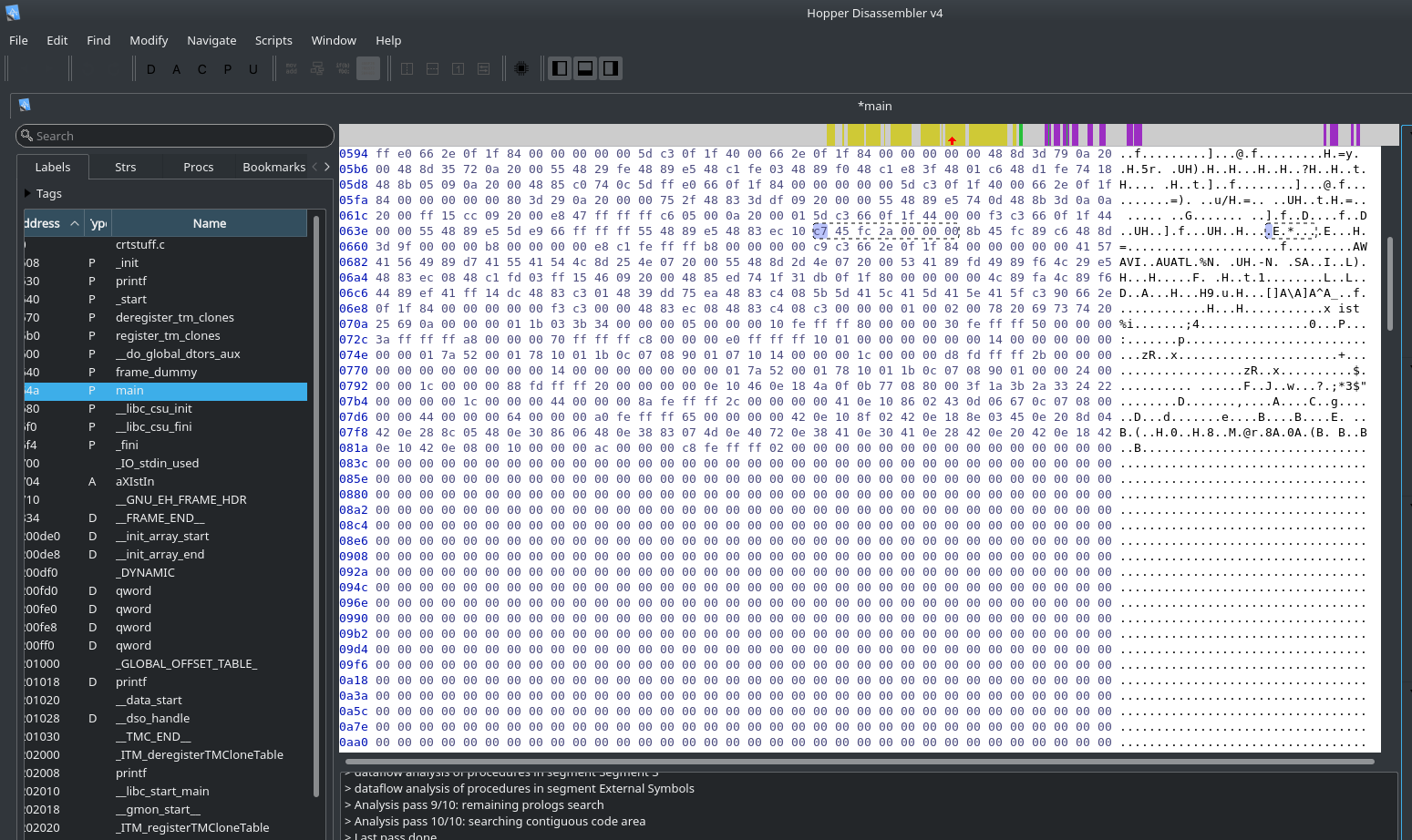Click the hex view vertical scrollbar
This screenshot has height=840, width=1412.
[1390, 282]
